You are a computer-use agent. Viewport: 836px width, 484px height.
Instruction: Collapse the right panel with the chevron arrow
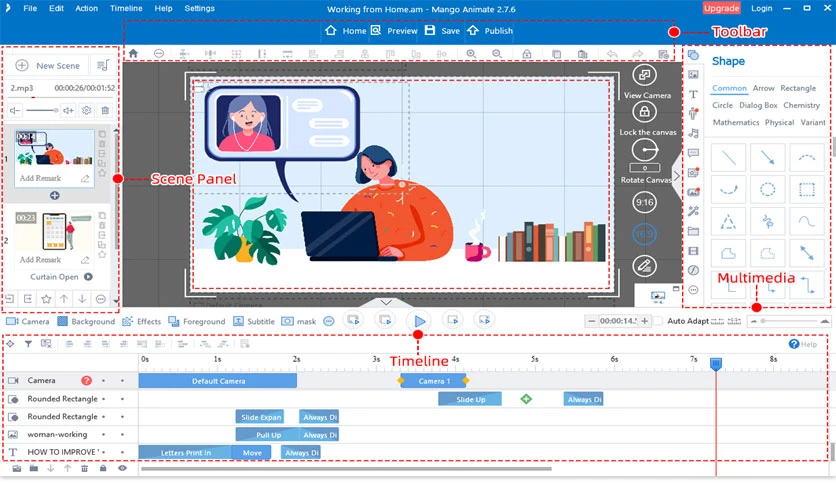(x=676, y=175)
